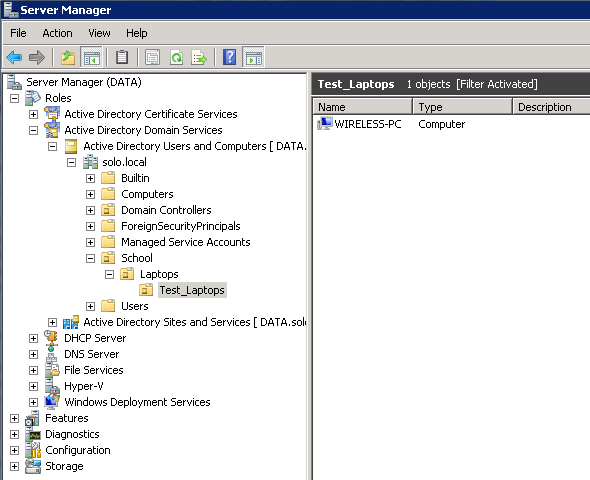Image resolution: width=590 pixels, height=480 pixels.
Task: Open the View menu
Action: point(99,33)
